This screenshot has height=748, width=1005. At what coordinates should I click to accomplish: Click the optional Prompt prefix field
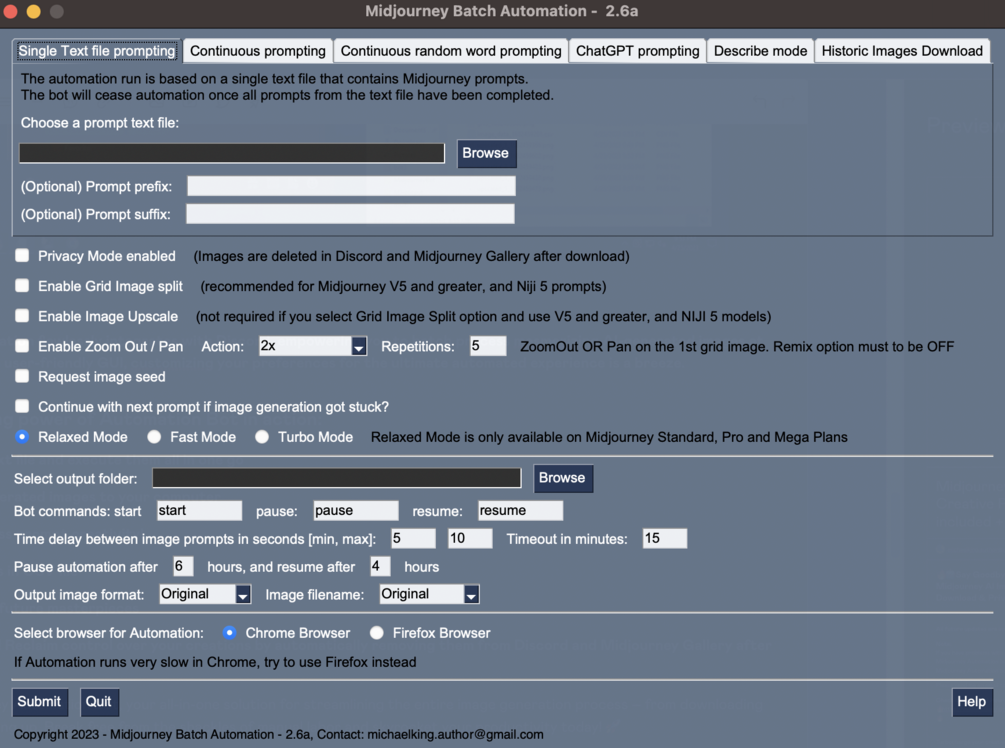tap(351, 186)
